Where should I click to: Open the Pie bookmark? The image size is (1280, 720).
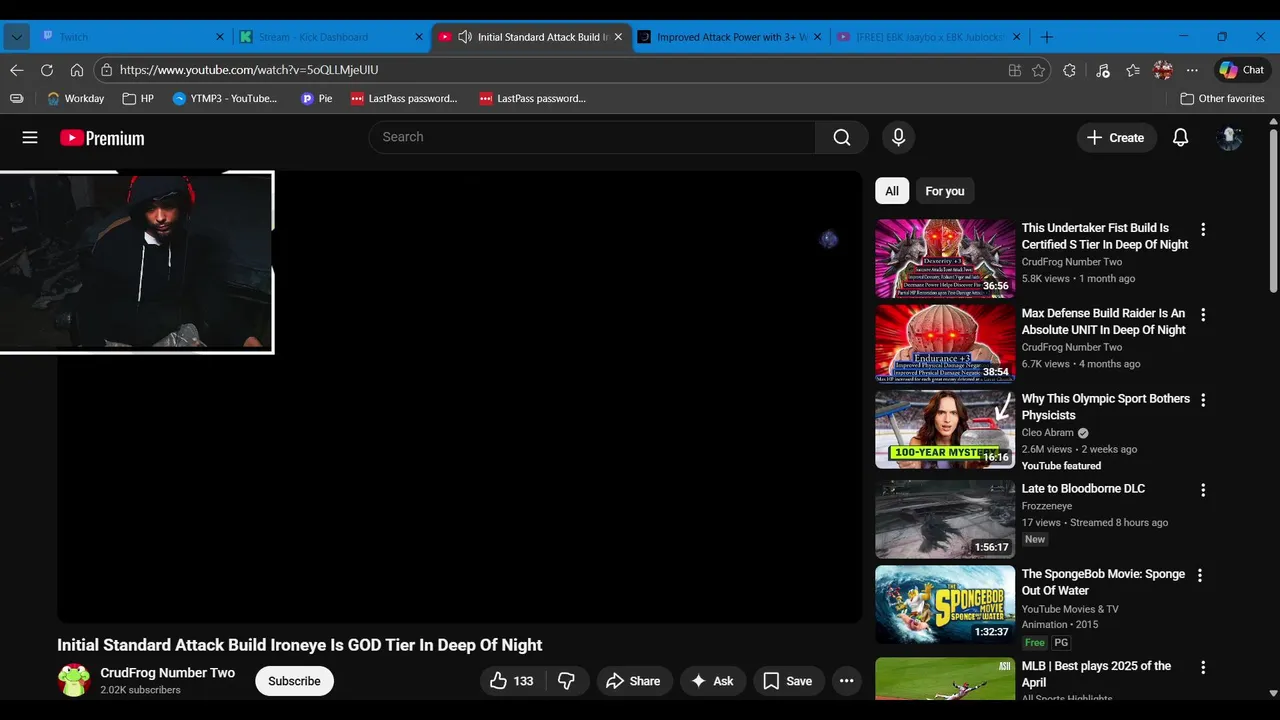click(316, 99)
